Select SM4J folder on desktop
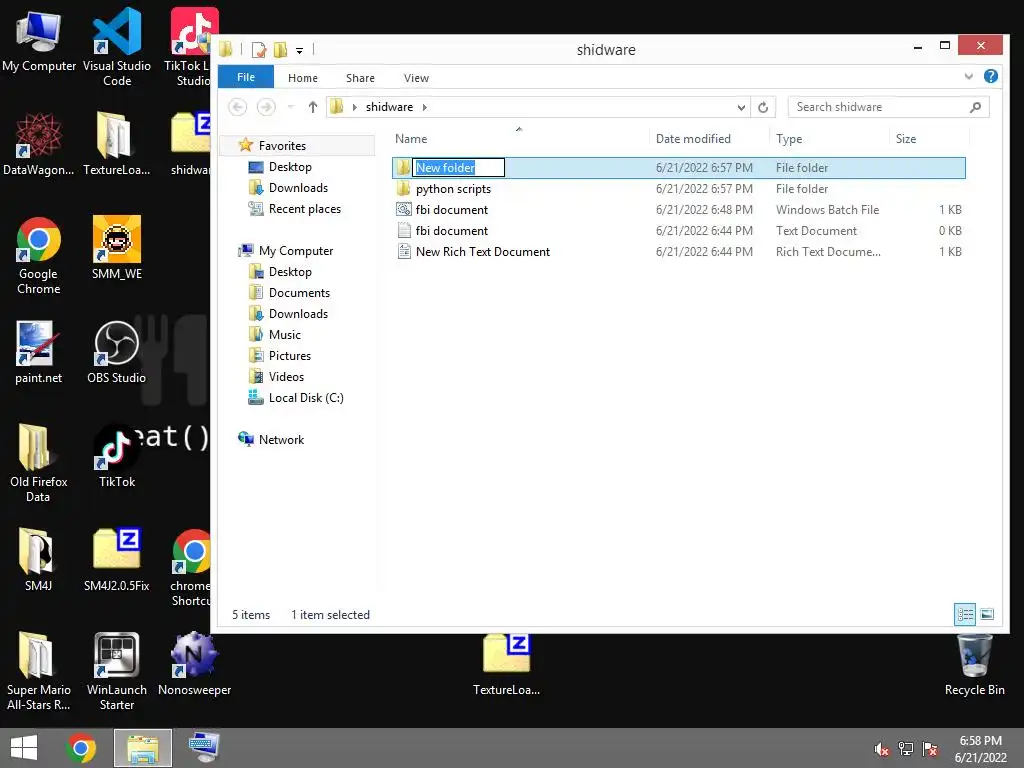The width and height of the screenshot is (1024, 768). (38, 560)
